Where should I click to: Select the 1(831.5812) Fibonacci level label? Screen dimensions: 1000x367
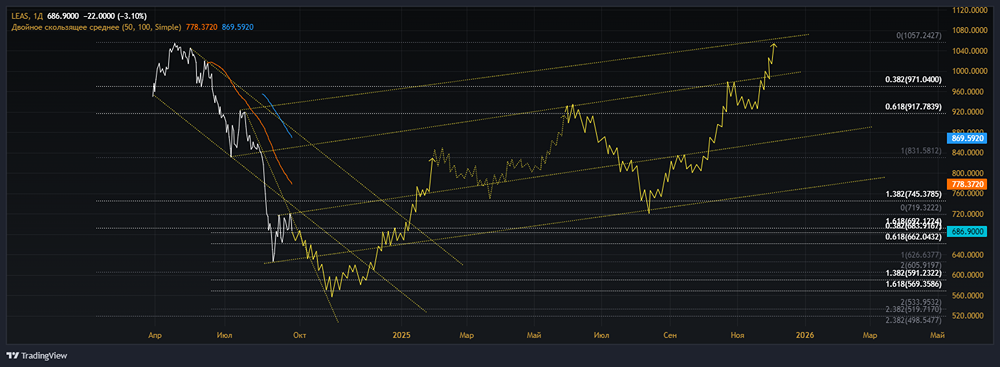point(921,151)
